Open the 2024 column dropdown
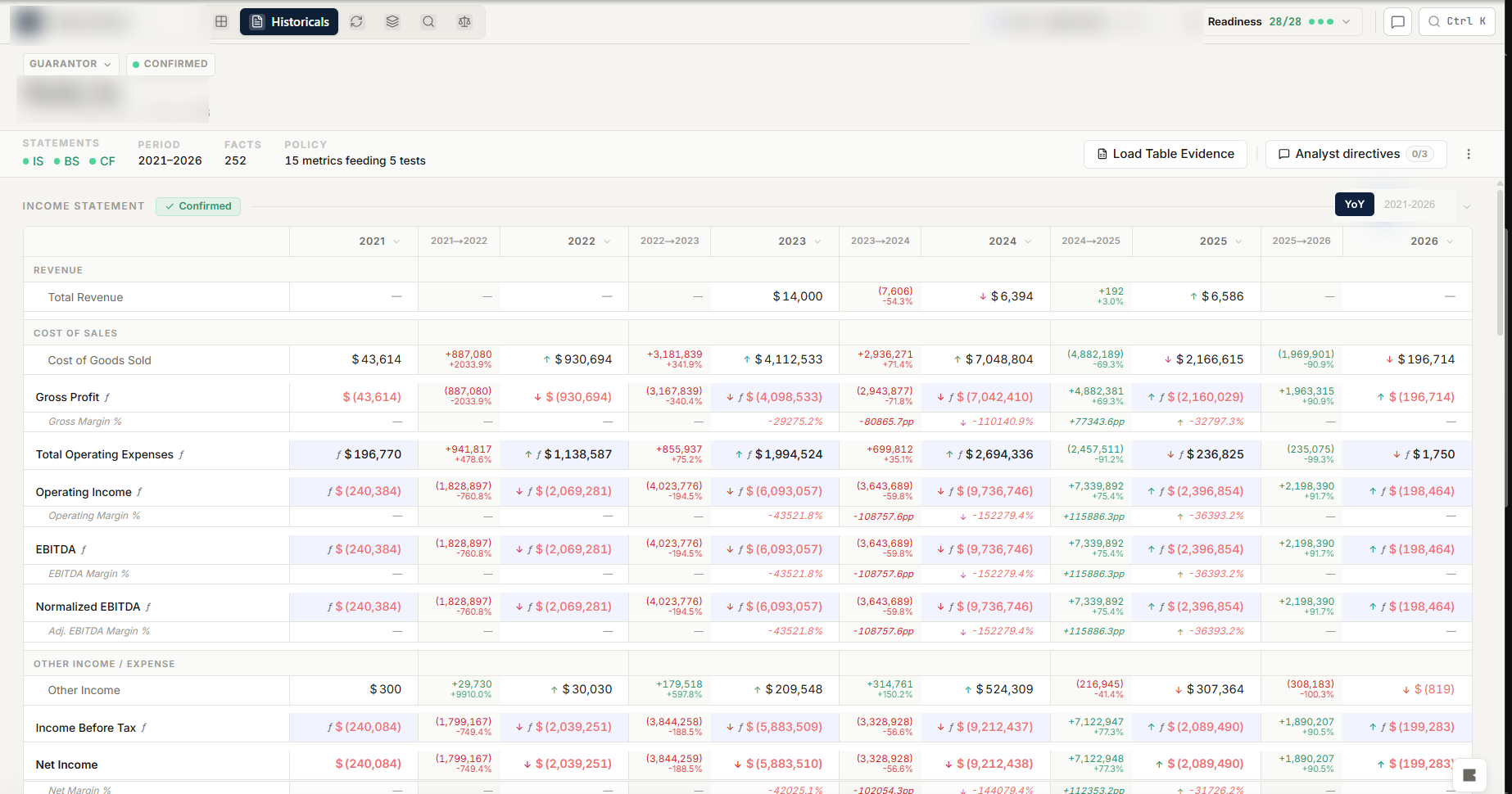 pos(1029,241)
